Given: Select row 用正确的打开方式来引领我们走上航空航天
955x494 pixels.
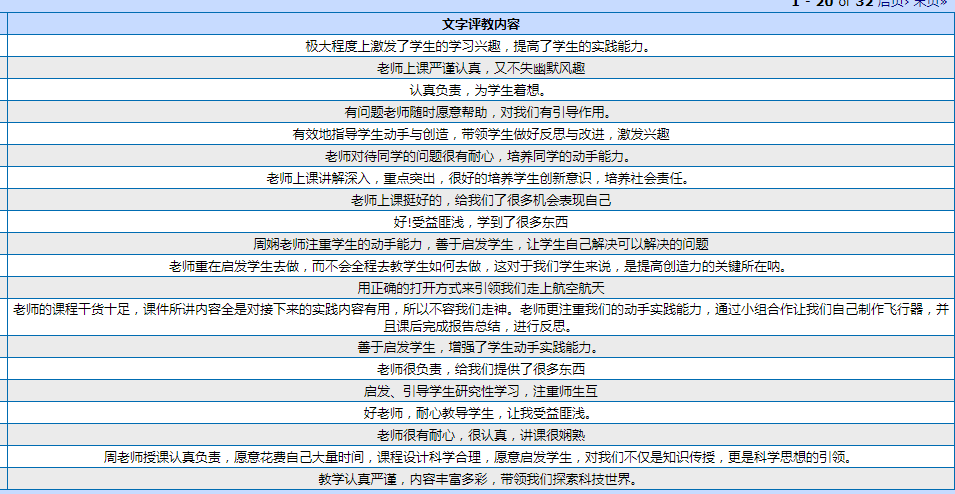Looking at the screenshot, I should coord(480,288).
